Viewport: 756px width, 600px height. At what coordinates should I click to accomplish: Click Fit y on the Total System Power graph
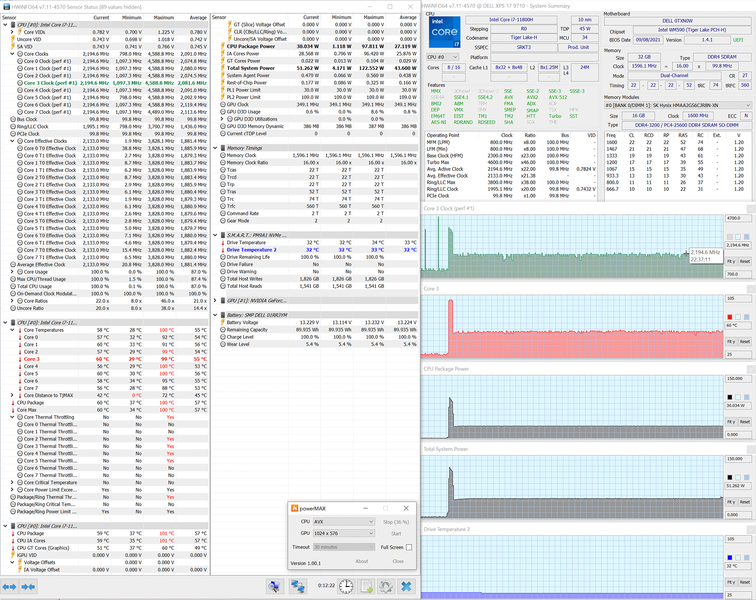(731, 502)
